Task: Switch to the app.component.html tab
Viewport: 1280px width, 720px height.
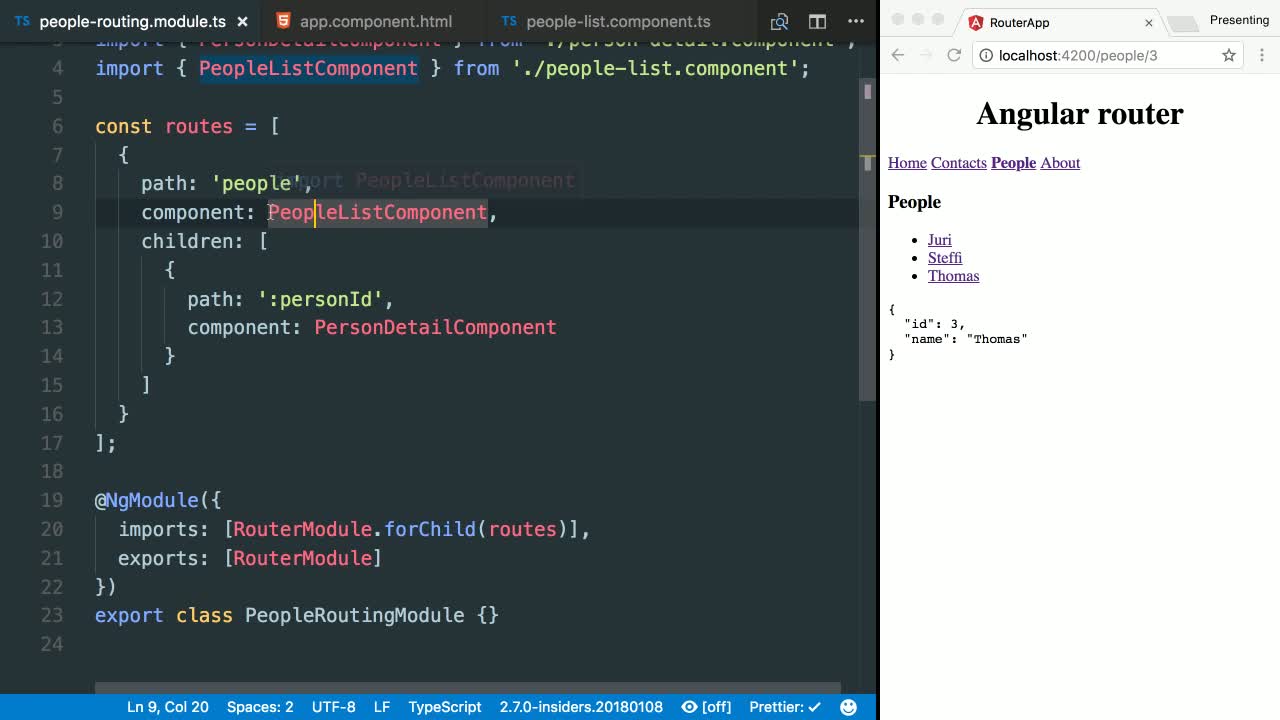Action: click(x=376, y=20)
